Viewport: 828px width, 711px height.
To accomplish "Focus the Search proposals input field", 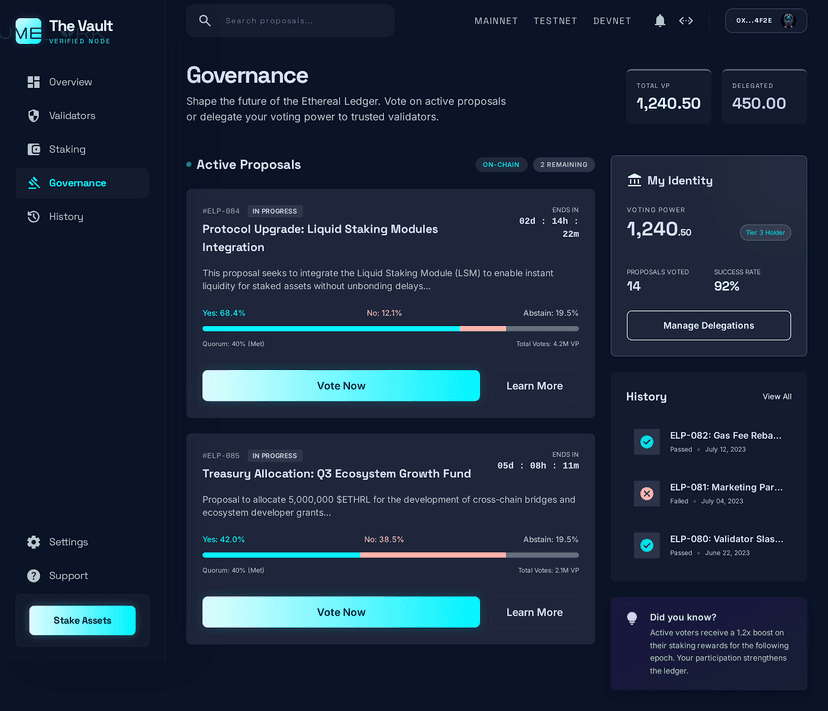I will (300, 21).
